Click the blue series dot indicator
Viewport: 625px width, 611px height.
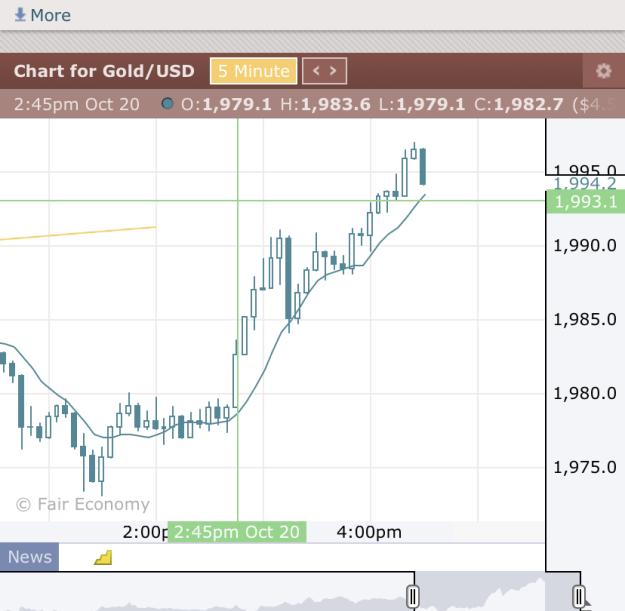pyautogui.click(x=167, y=104)
